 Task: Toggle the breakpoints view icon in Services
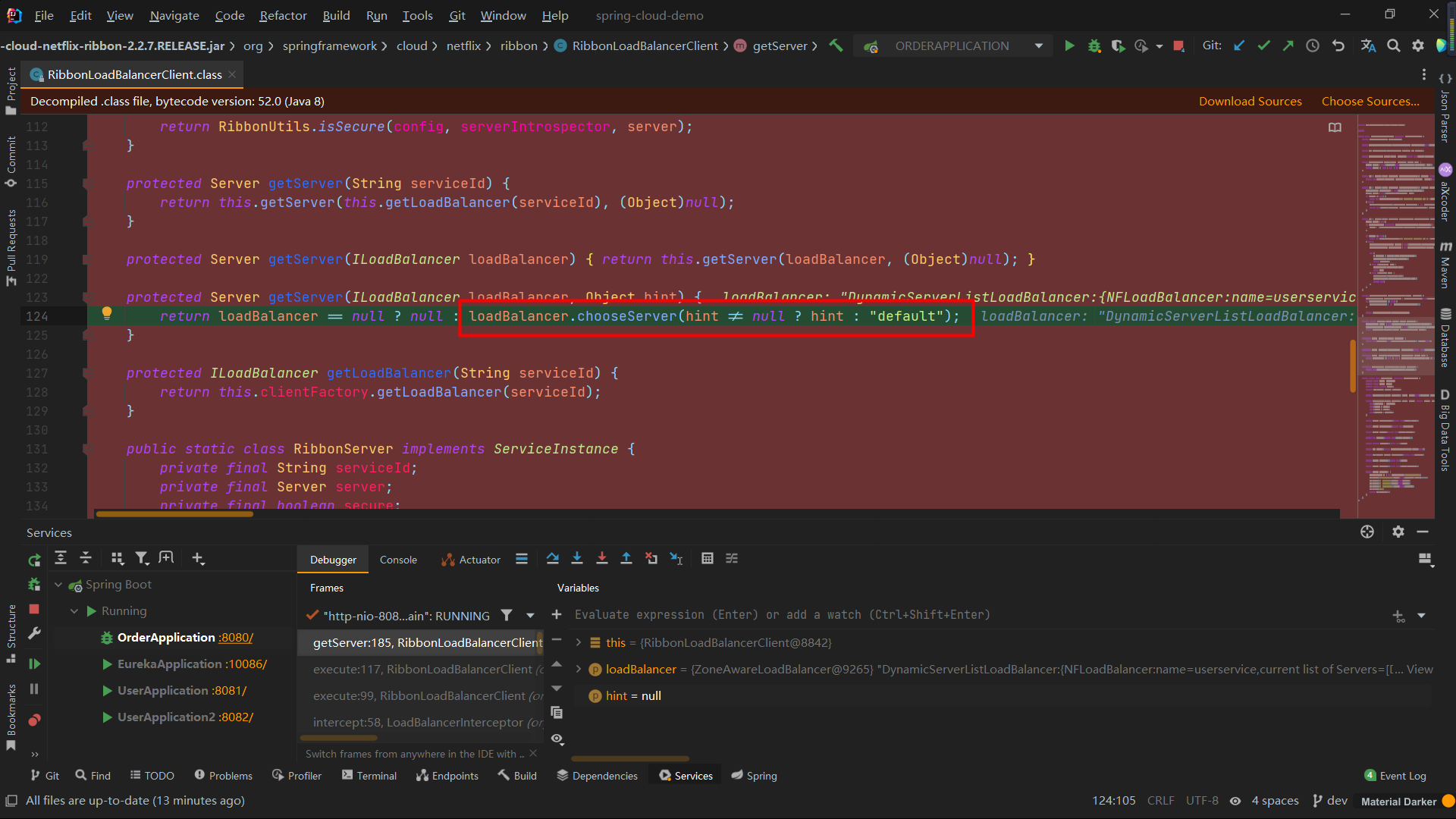pyautogui.click(x=34, y=720)
